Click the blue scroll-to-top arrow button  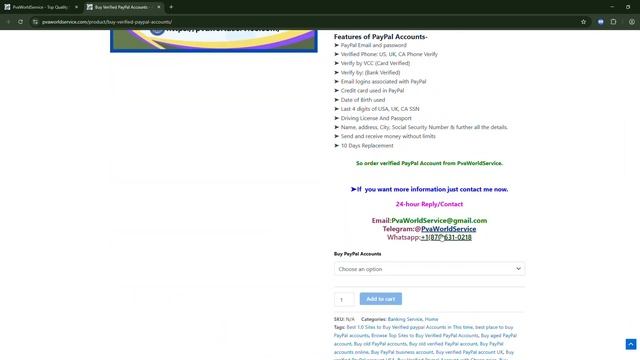tap(631, 344)
